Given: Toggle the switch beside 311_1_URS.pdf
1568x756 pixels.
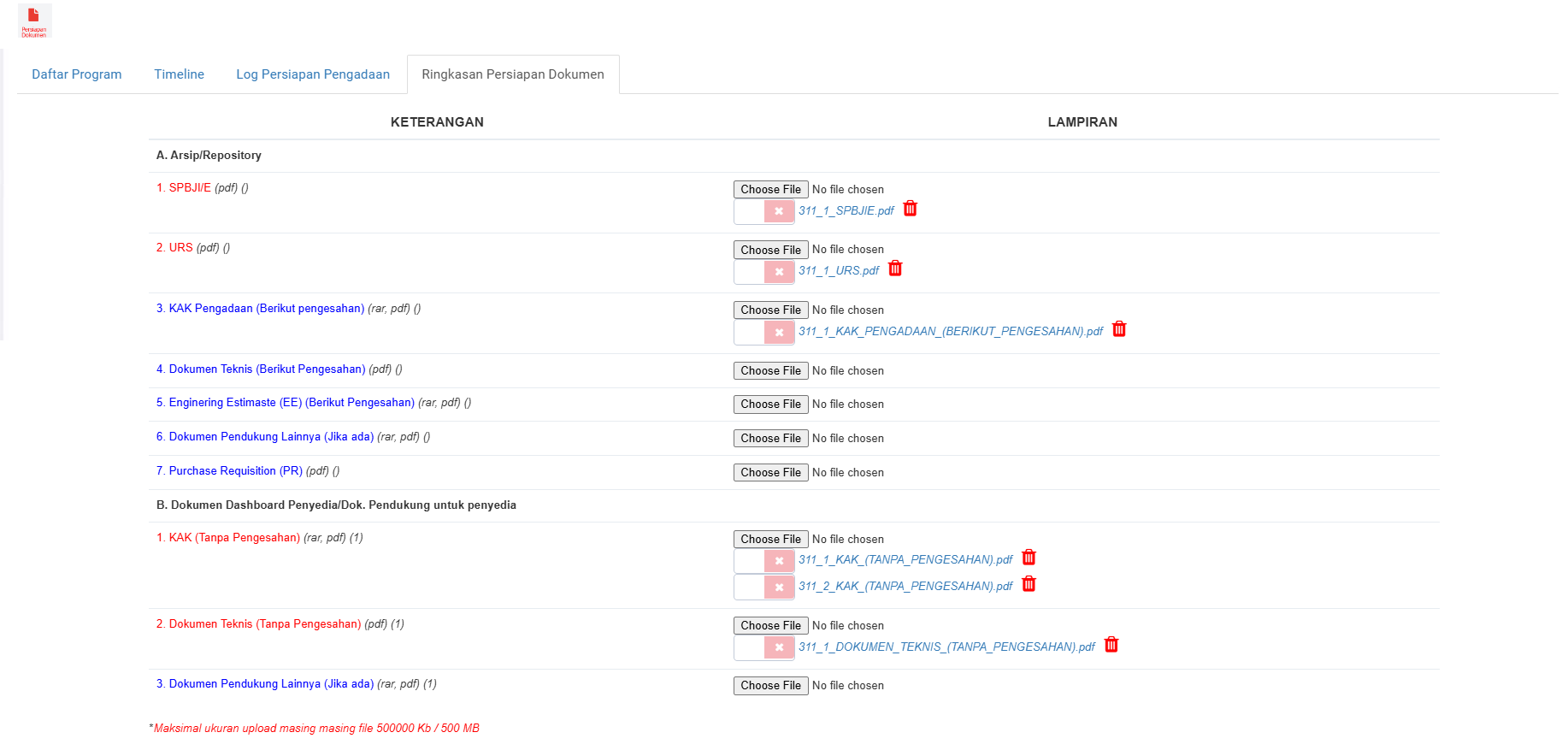Looking at the screenshot, I should pos(764,272).
